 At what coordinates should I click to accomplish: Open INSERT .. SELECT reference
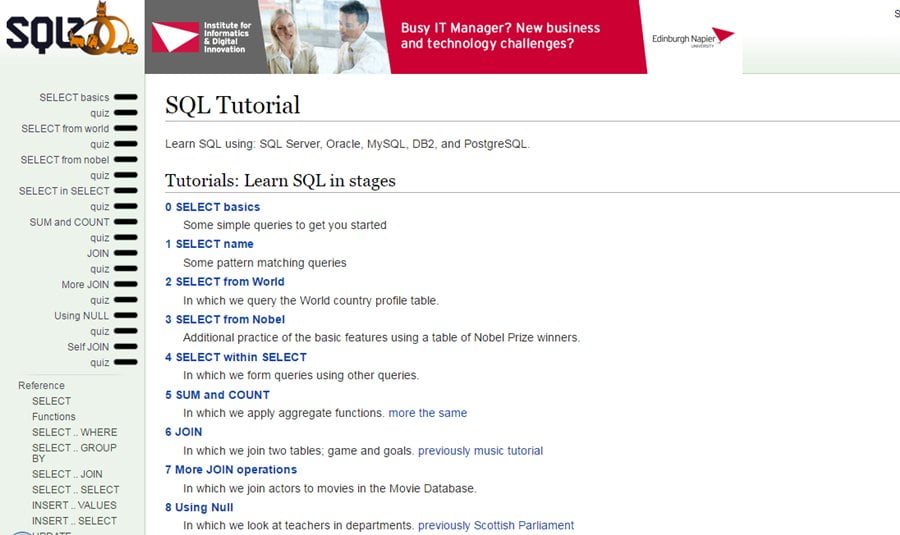pos(75,521)
